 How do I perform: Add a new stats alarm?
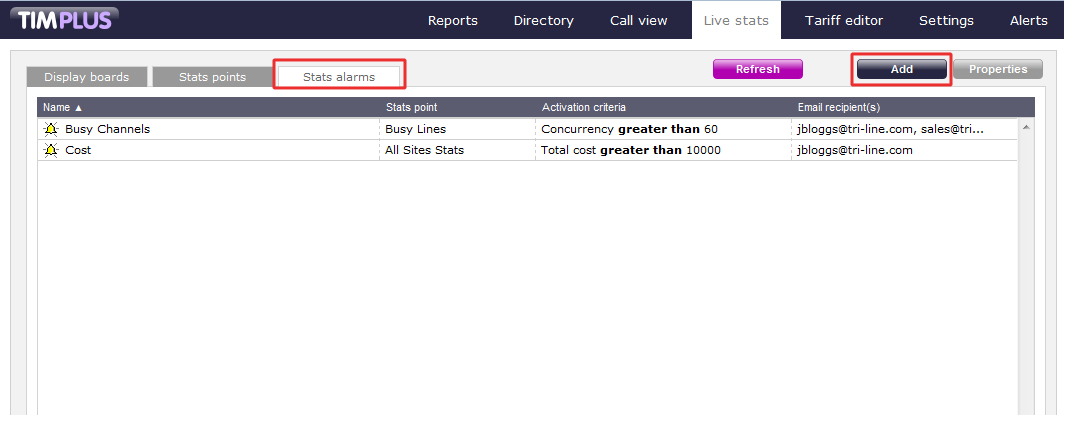pos(901,69)
